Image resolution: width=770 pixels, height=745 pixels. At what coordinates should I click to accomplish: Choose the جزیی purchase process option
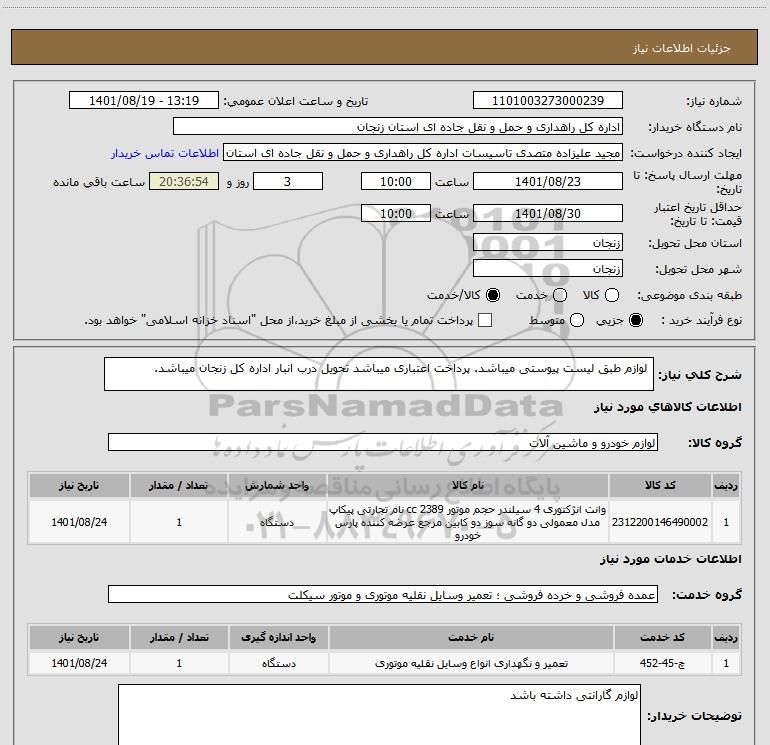pos(636,320)
